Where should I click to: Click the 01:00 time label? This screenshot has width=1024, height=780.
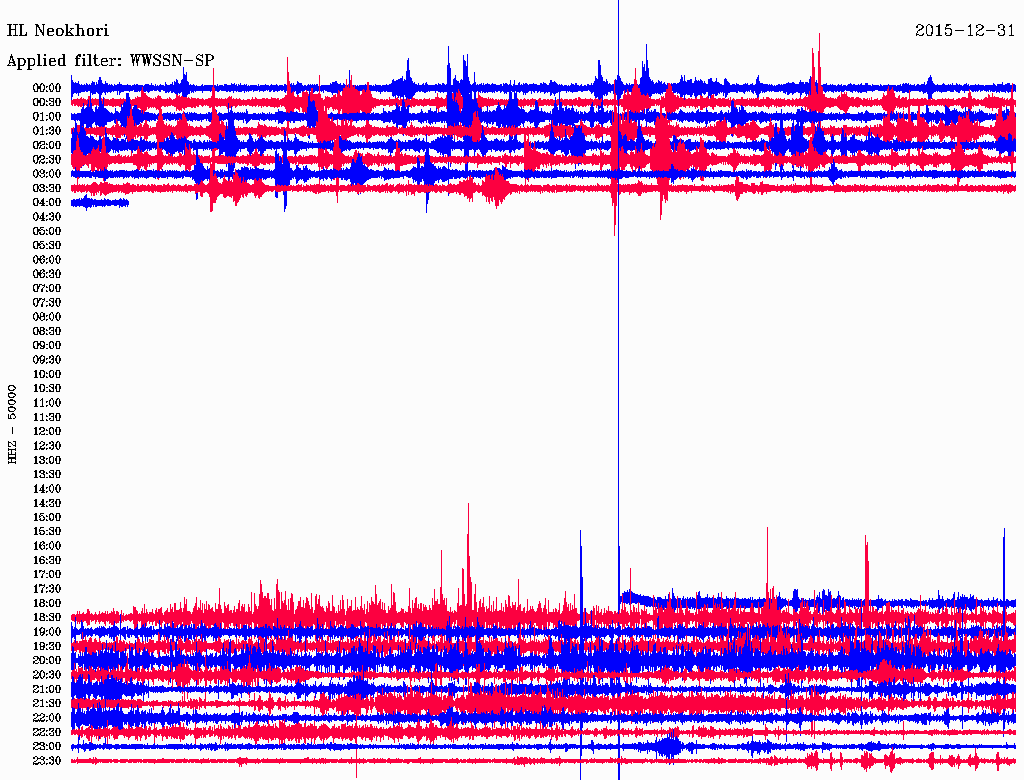(47, 116)
